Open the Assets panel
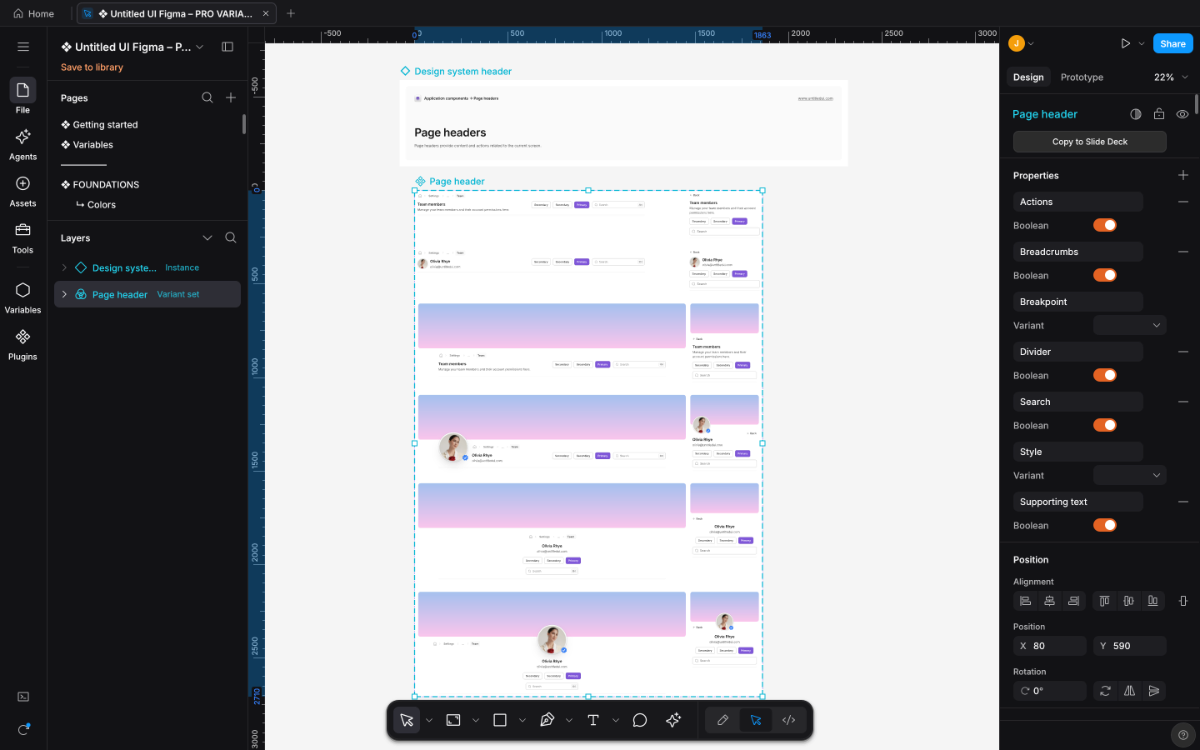The height and width of the screenshot is (750, 1200). (23, 191)
